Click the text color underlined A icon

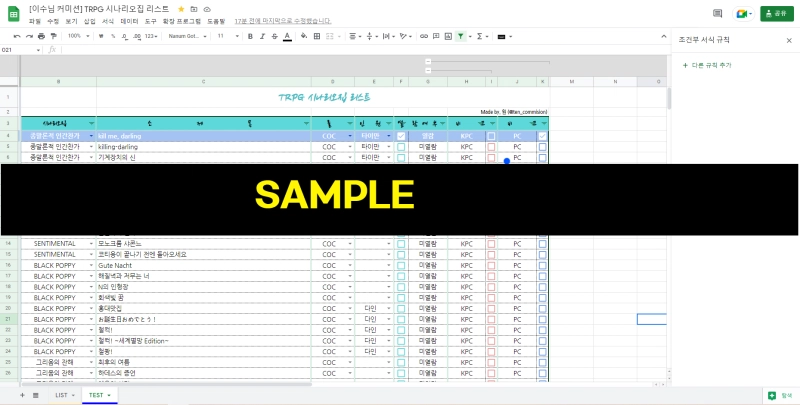(x=287, y=36)
